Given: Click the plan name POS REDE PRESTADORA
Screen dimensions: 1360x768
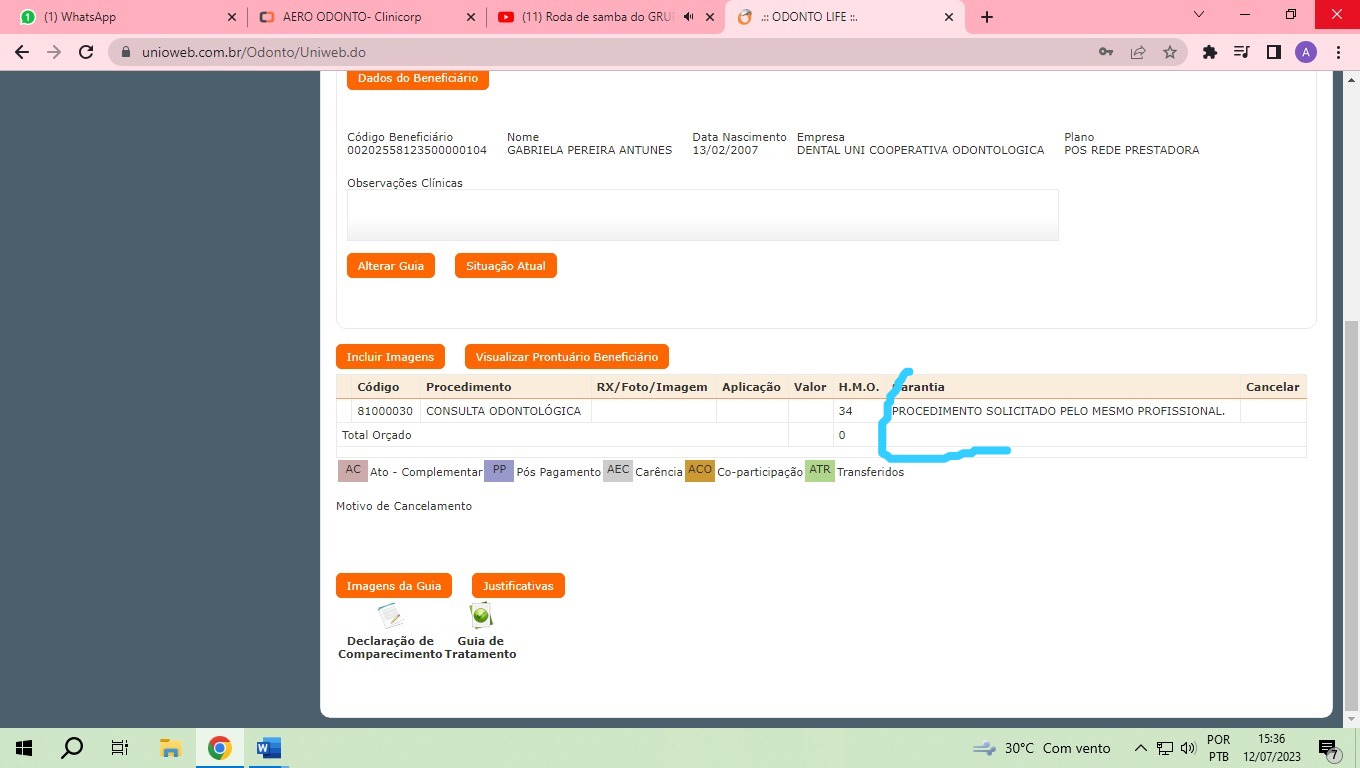Looking at the screenshot, I should [1132, 150].
